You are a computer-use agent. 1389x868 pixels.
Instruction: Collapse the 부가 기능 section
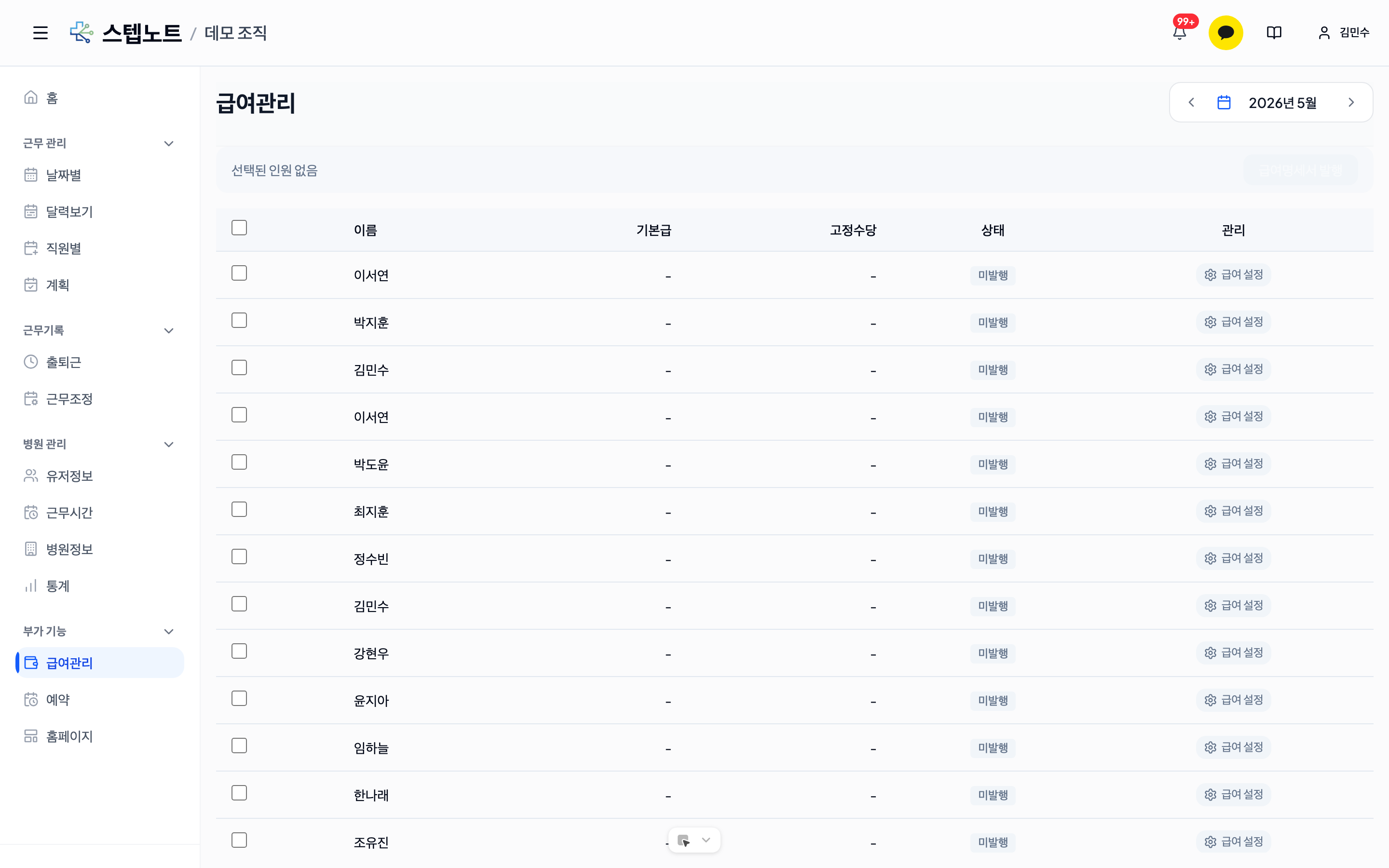point(169,631)
